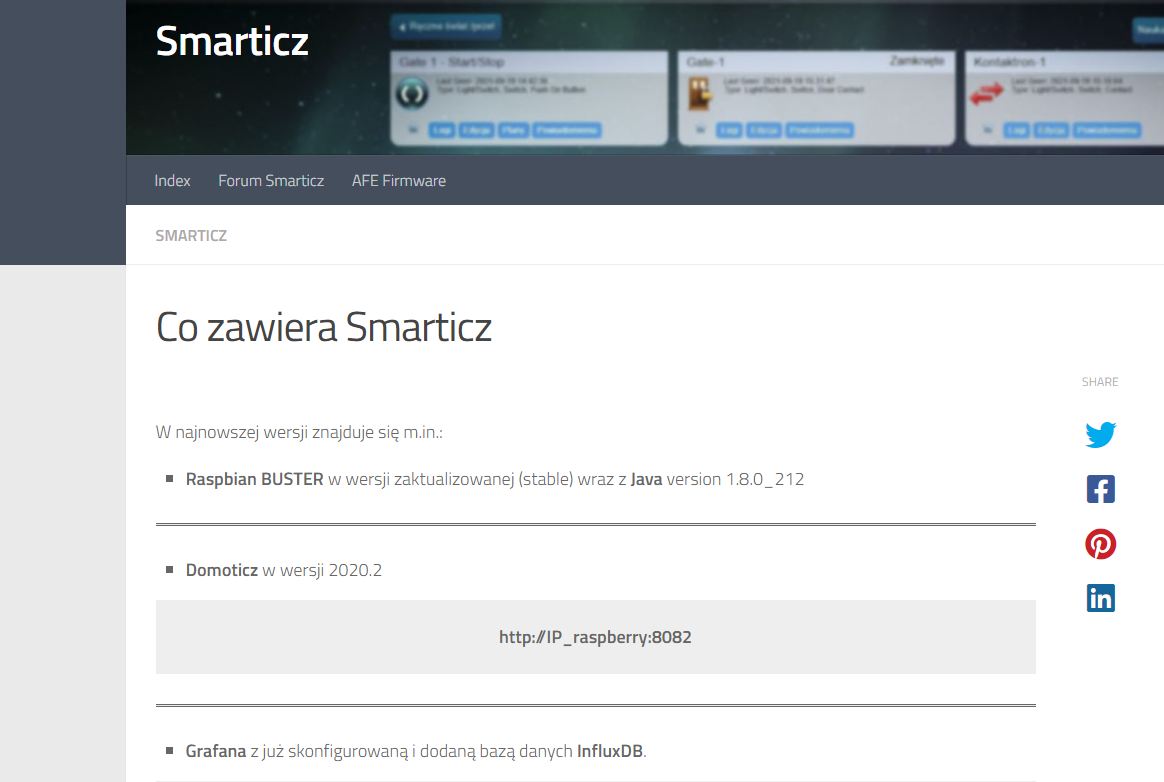1164x782 pixels.
Task: Share the page on Pinterest
Action: pos(1100,544)
